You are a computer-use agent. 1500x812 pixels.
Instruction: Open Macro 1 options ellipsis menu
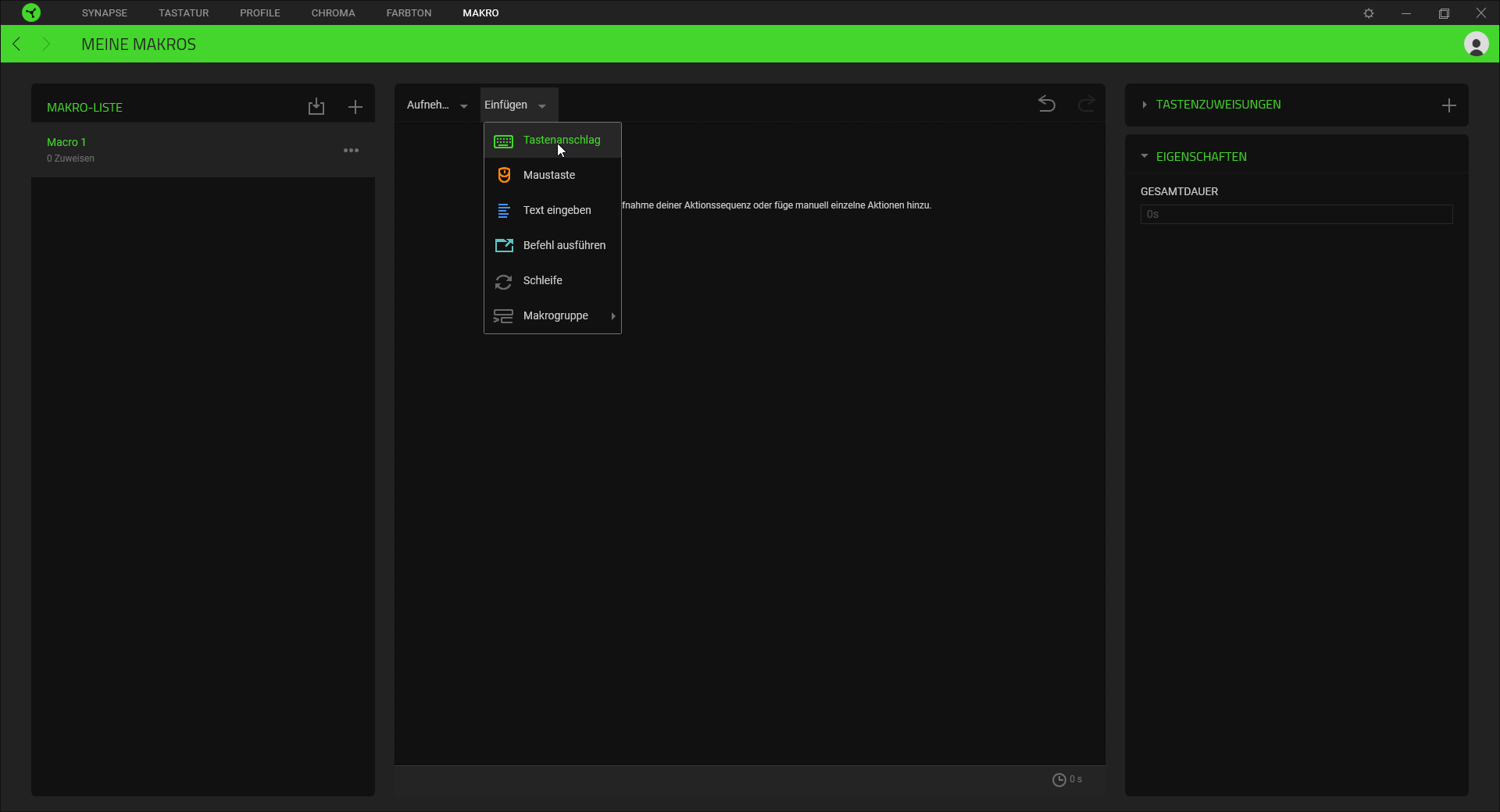click(x=351, y=150)
